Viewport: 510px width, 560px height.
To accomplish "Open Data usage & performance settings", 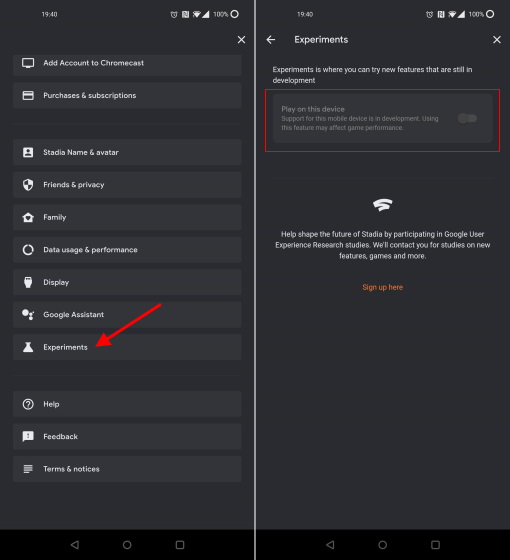I will 127,250.
